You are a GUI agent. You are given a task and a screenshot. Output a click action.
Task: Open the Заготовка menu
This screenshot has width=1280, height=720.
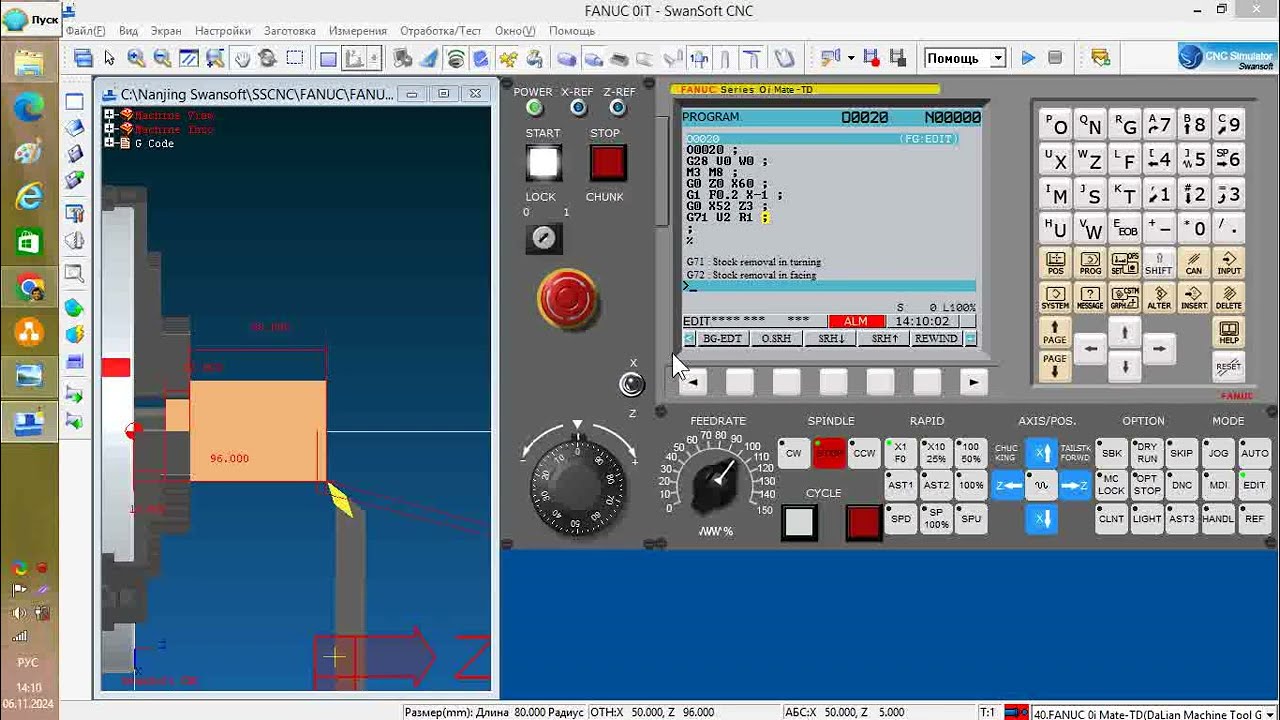pyautogui.click(x=290, y=31)
